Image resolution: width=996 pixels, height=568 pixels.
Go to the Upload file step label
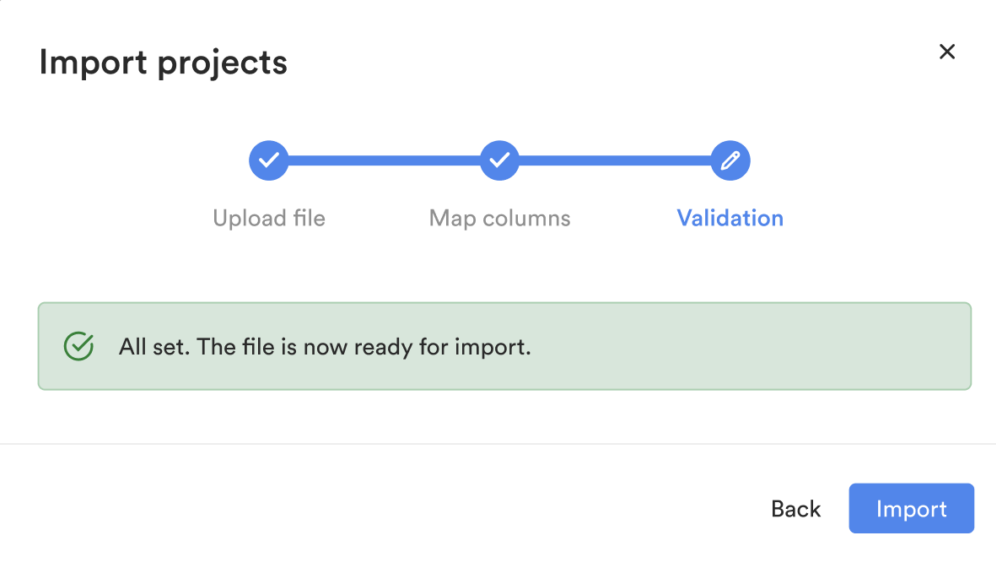pos(269,218)
